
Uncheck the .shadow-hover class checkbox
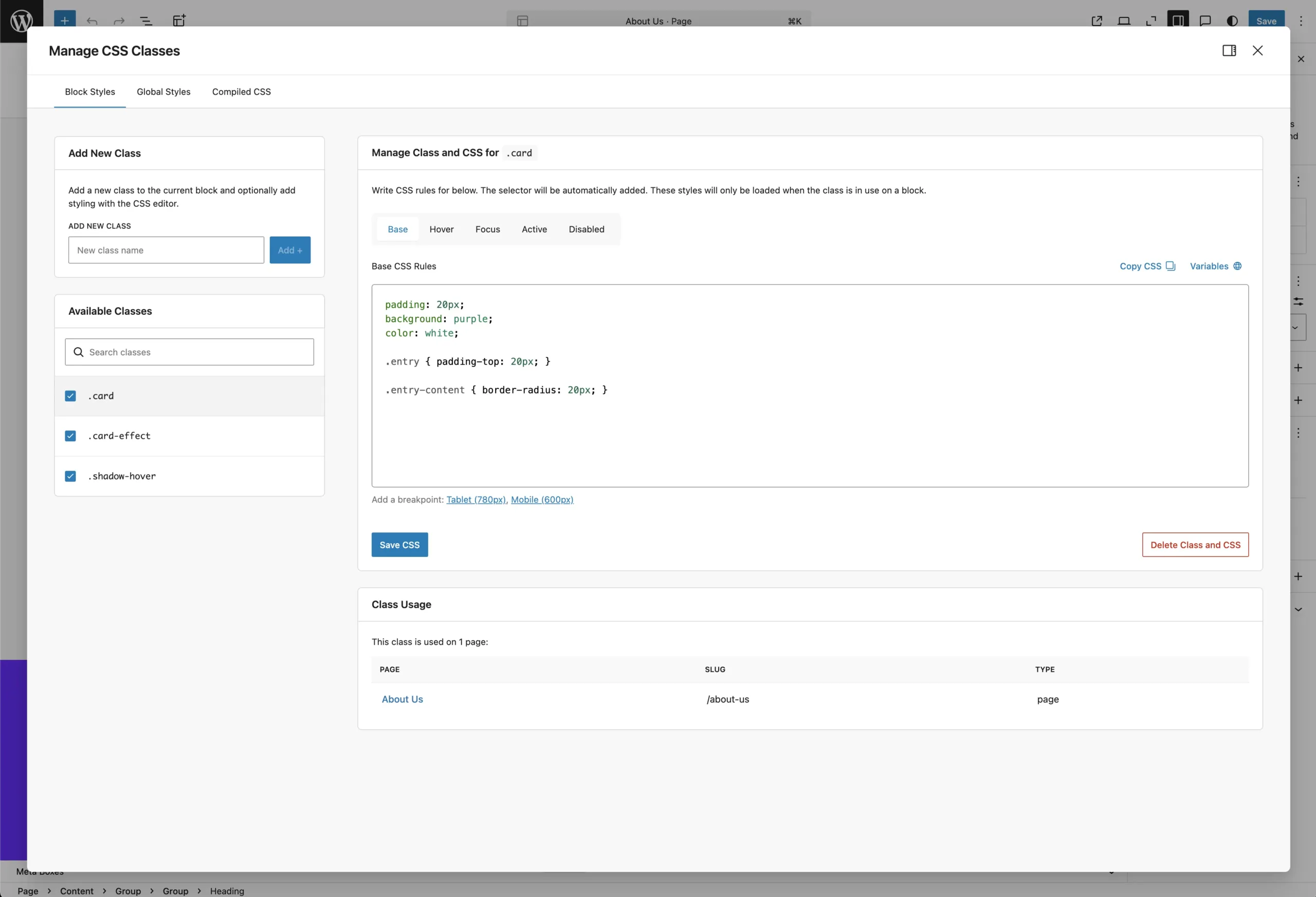pos(70,476)
